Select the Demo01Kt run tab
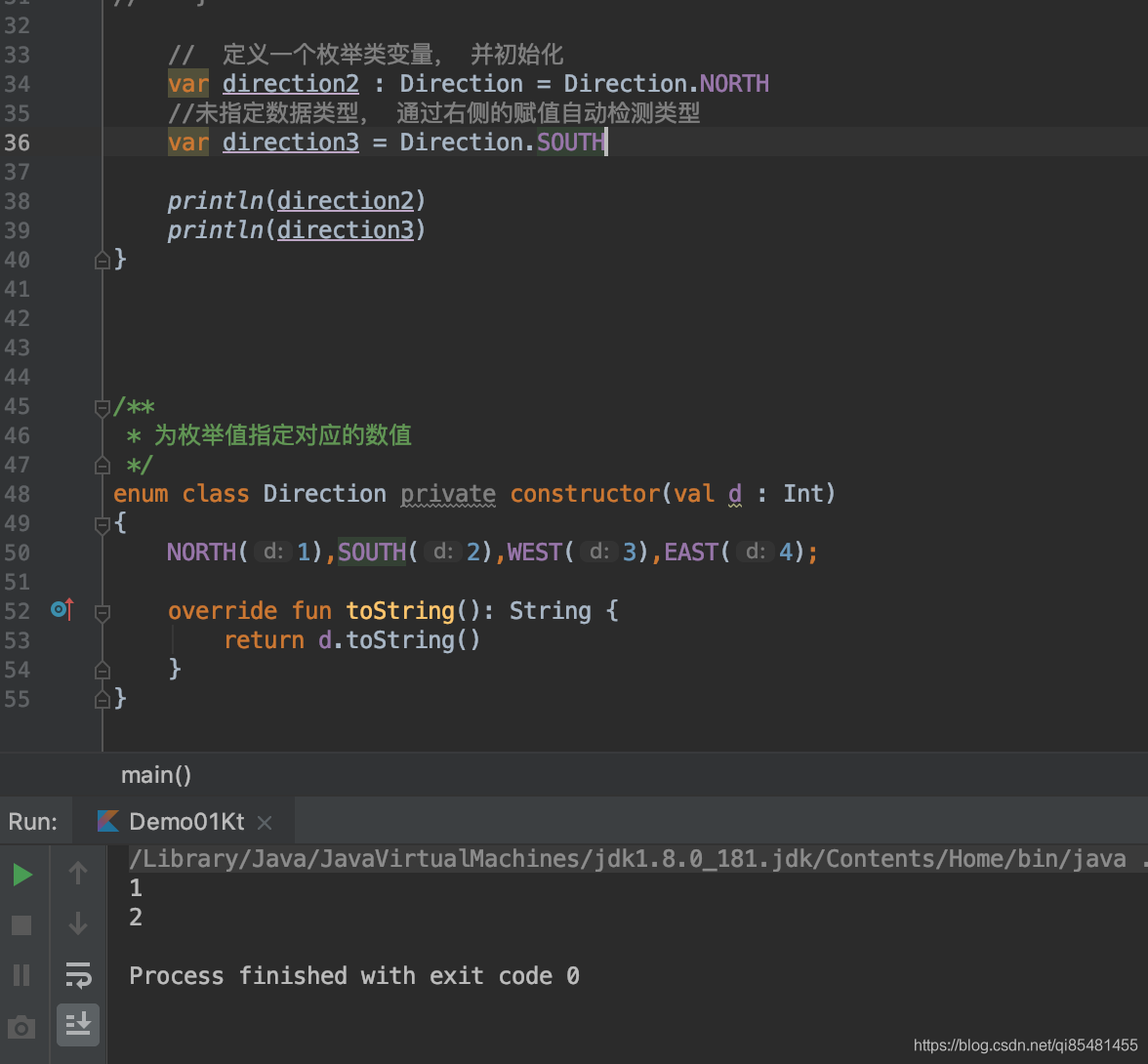The height and width of the screenshot is (1064, 1148). click(185, 822)
